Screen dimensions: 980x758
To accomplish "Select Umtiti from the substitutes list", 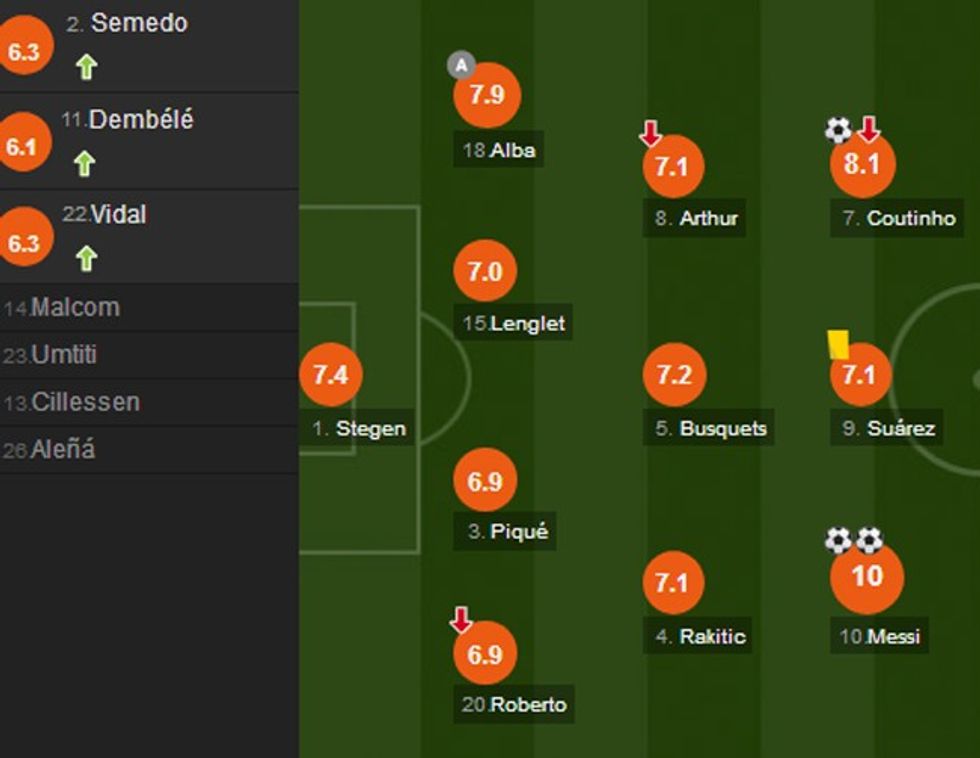I will coord(64,355).
